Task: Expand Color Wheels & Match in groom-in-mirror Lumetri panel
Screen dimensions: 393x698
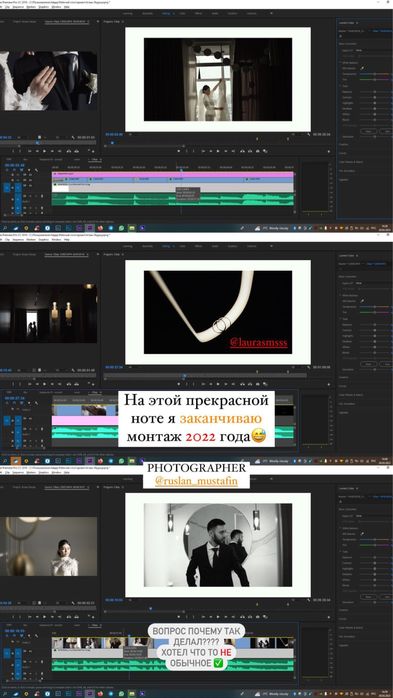Action: pos(352,627)
